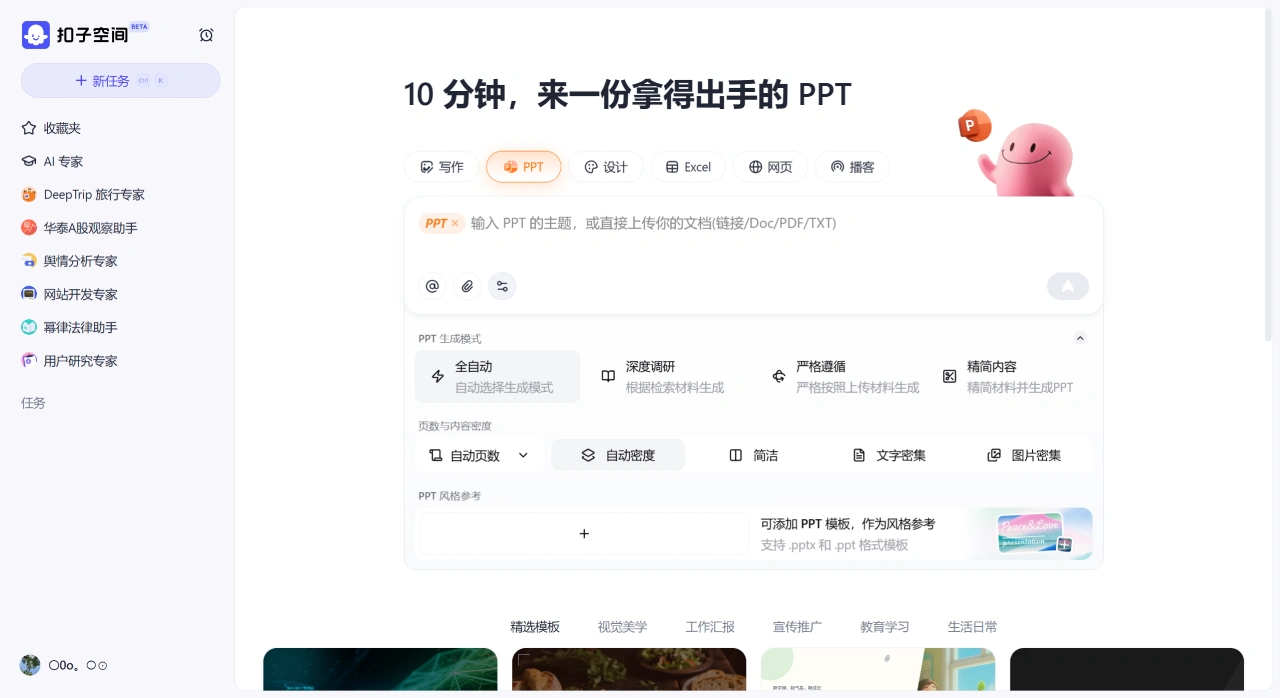Click the 新任务 button

tap(120, 80)
